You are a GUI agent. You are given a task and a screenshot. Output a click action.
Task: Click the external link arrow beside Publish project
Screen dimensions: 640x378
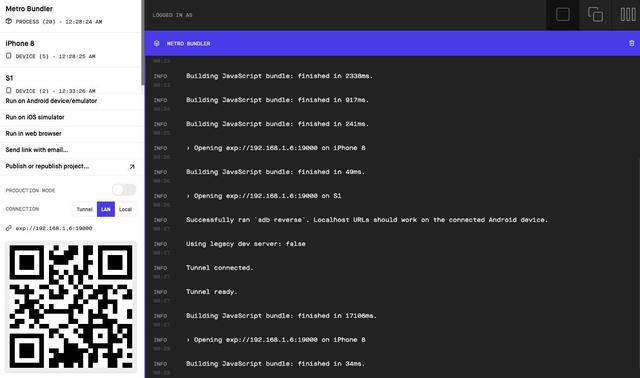click(x=132, y=167)
